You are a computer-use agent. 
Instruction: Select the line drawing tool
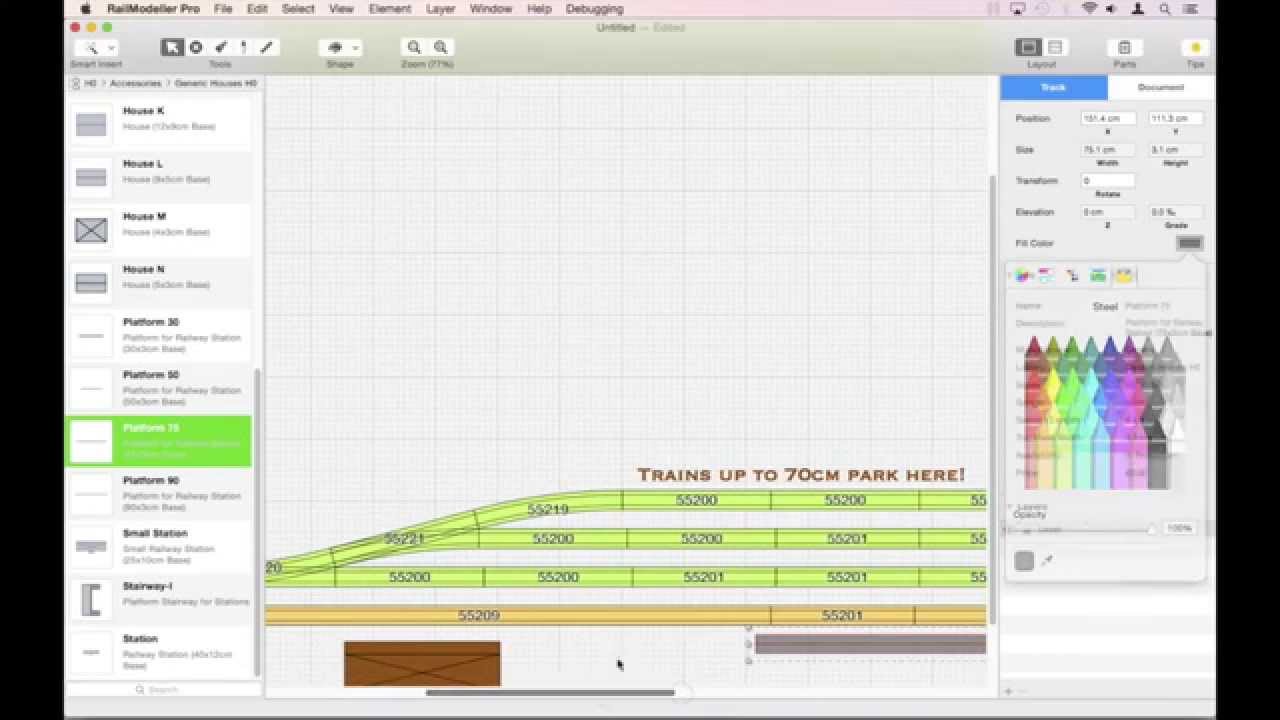(267, 47)
